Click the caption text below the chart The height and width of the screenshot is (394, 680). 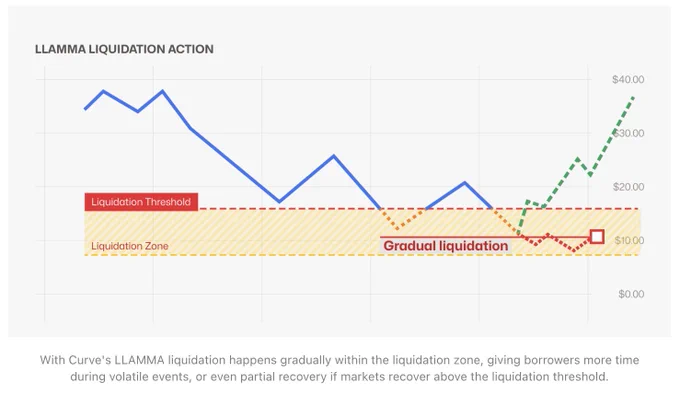point(340,368)
